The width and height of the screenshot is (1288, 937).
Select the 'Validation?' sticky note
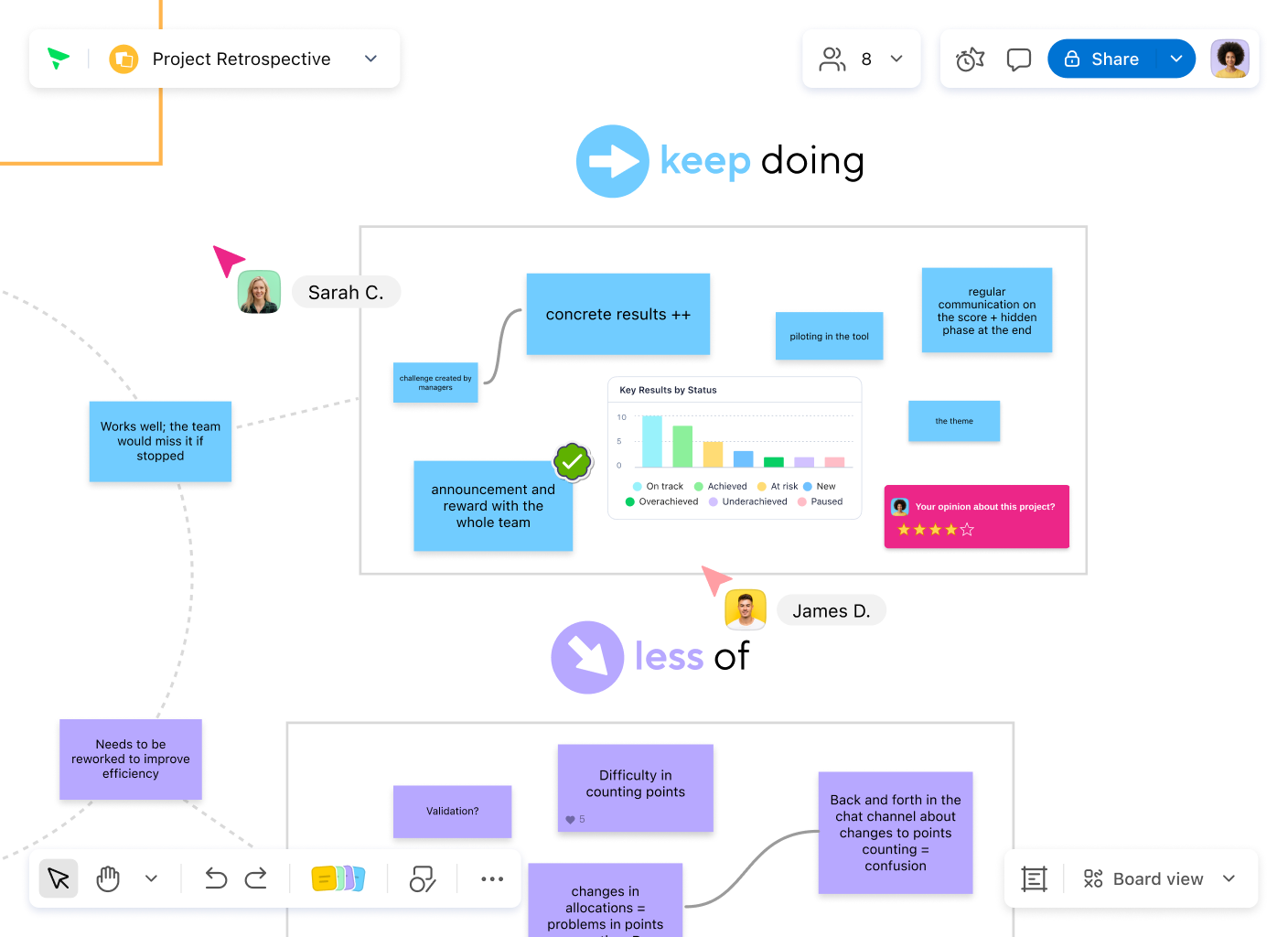point(452,812)
